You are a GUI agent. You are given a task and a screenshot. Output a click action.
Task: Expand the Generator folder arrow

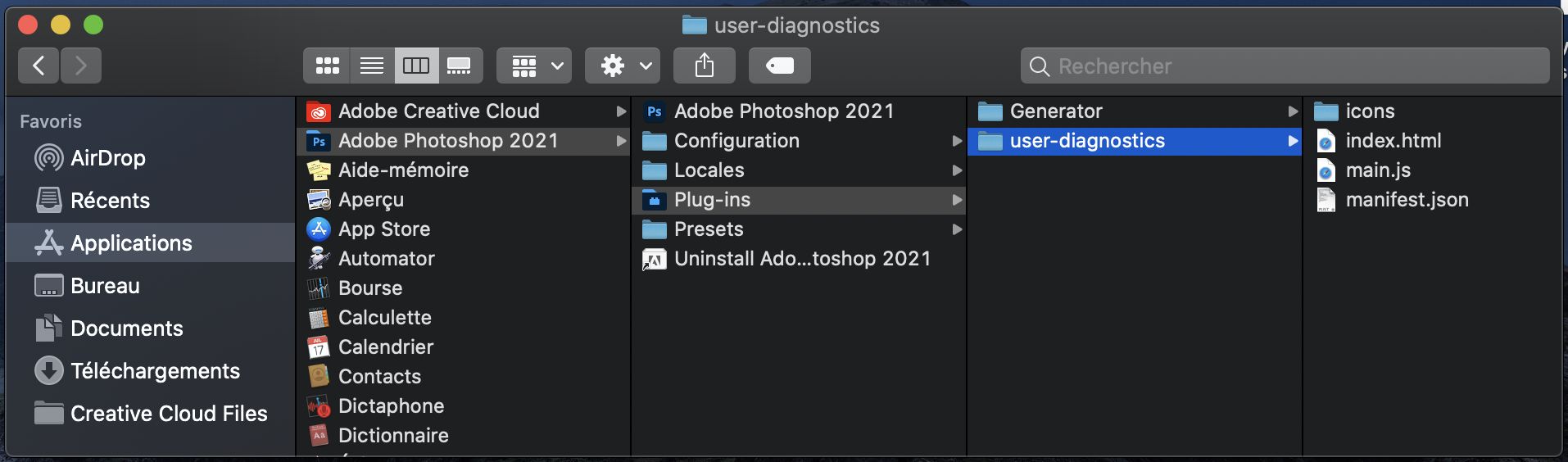click(1292, 111)
